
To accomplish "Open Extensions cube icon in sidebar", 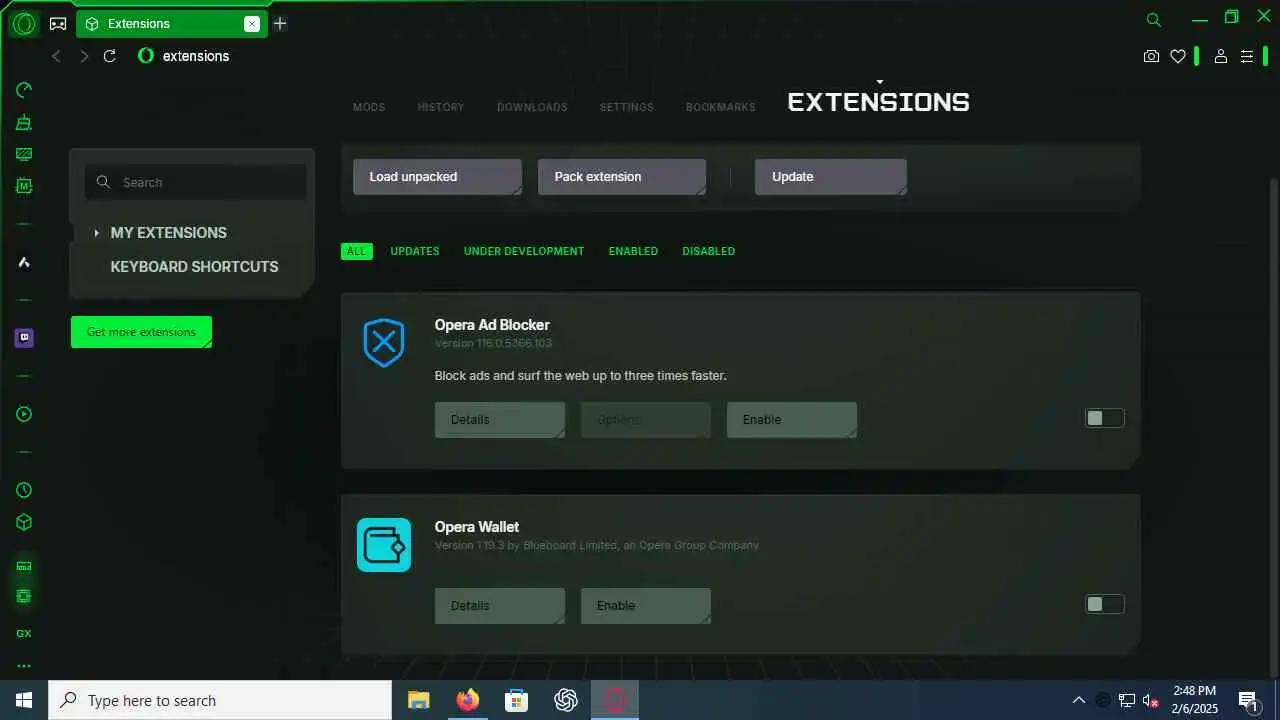I will point(24,522).
